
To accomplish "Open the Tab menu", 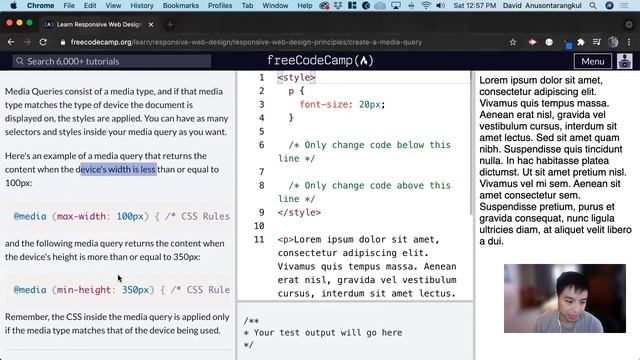I will (x=247, y=6).
